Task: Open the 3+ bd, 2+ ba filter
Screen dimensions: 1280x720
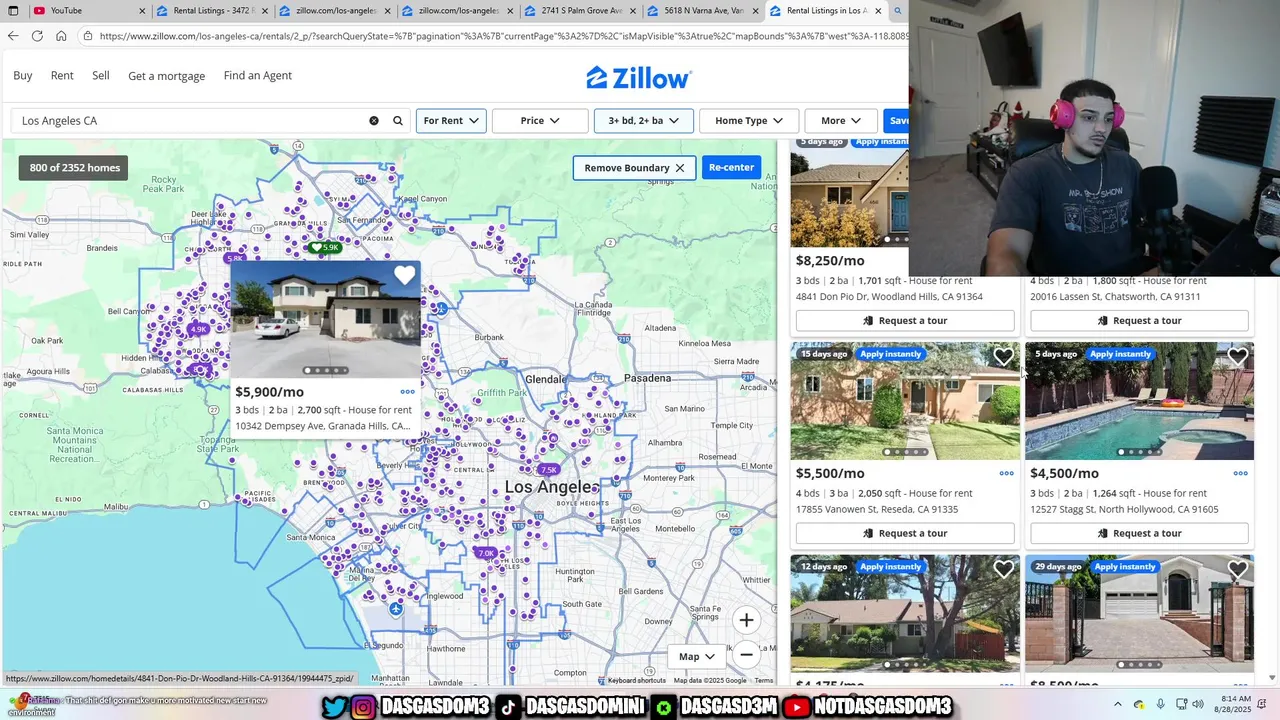Action: [643, 121]
